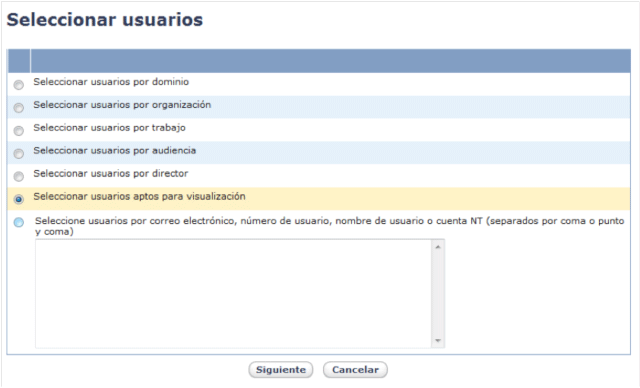
Task: Click the Cancelar button
Action: coord(355,370)
